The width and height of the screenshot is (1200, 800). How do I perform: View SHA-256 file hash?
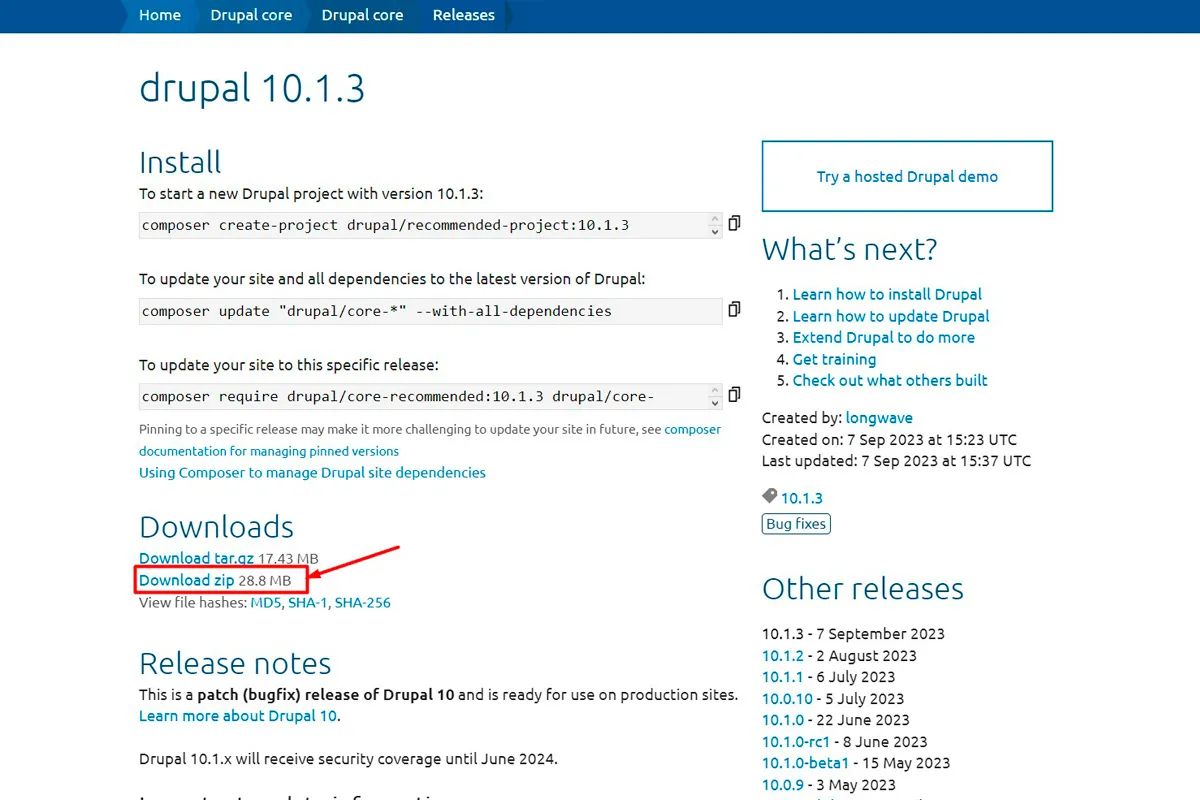pos(362,603)
